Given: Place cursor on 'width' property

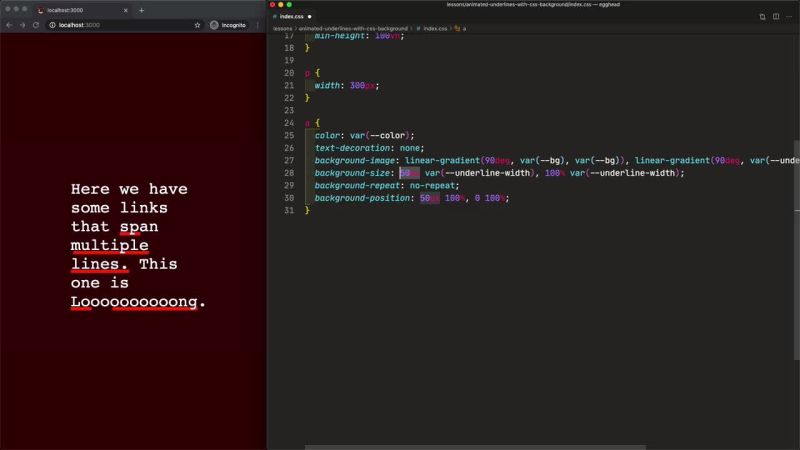Looking at the screenshot, I should (x=327, y=85).
